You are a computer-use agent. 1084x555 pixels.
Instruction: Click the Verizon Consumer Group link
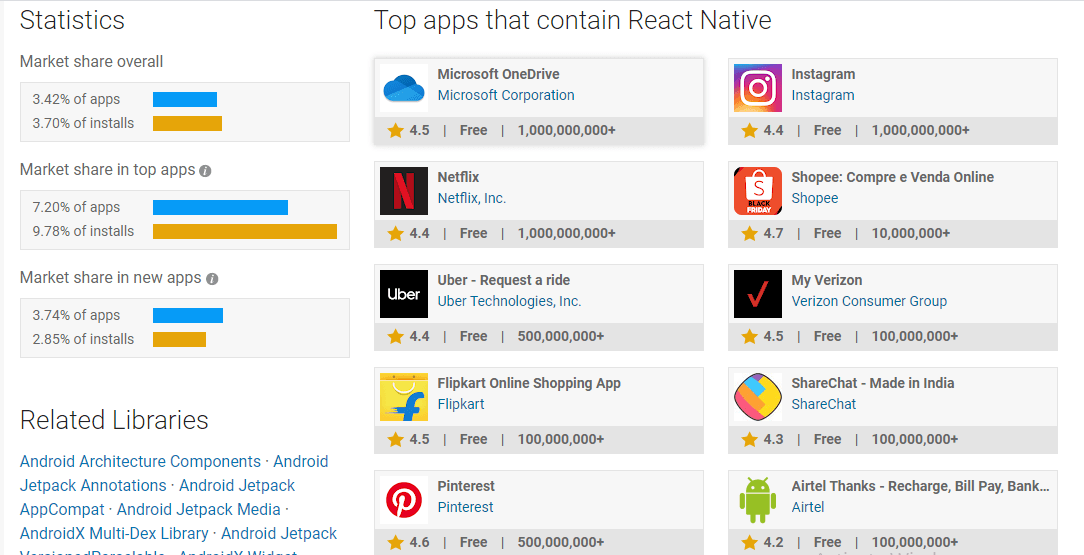click(x=869, y=302)
